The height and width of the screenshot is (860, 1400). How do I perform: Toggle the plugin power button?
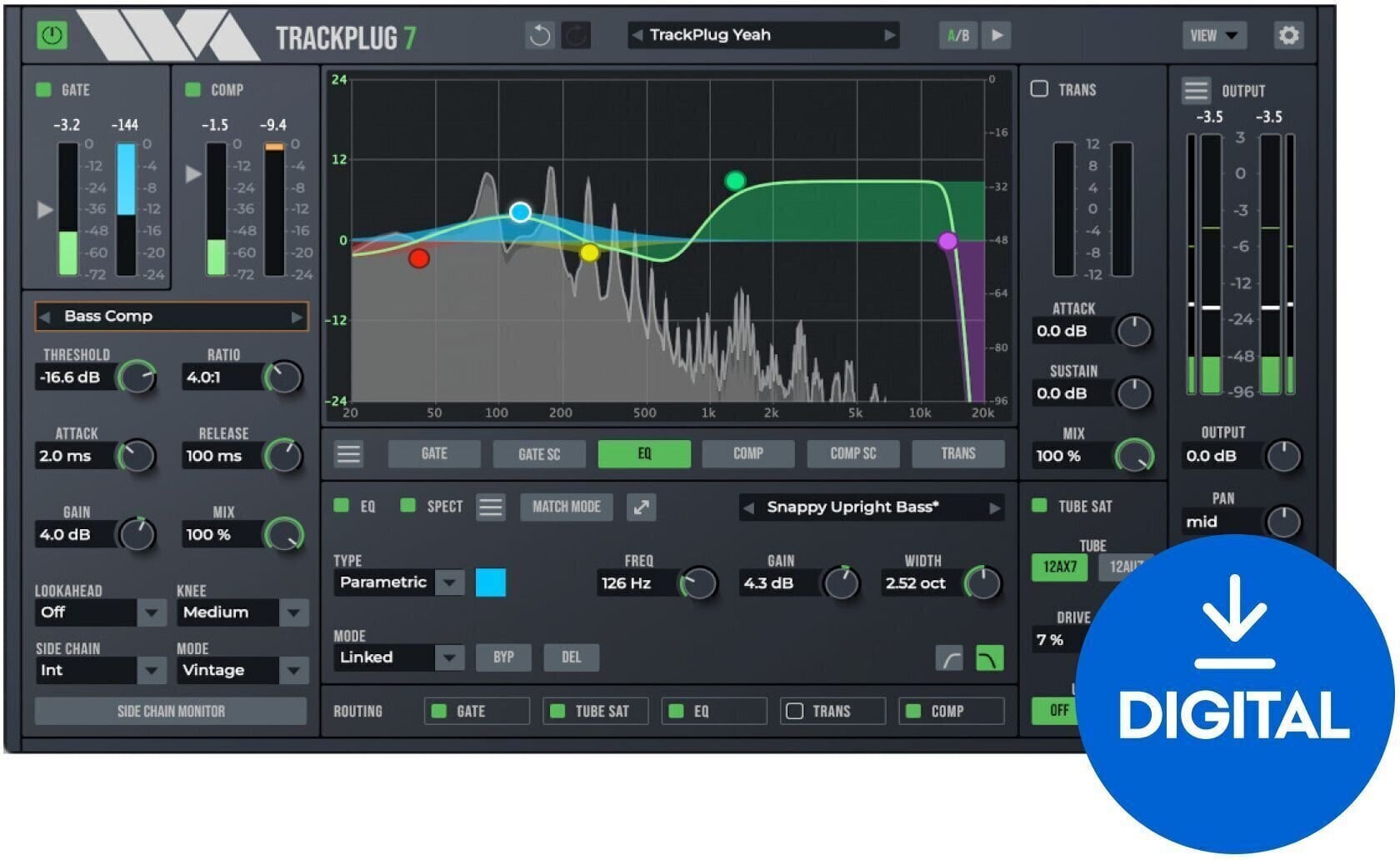click(x=50, y=35)
